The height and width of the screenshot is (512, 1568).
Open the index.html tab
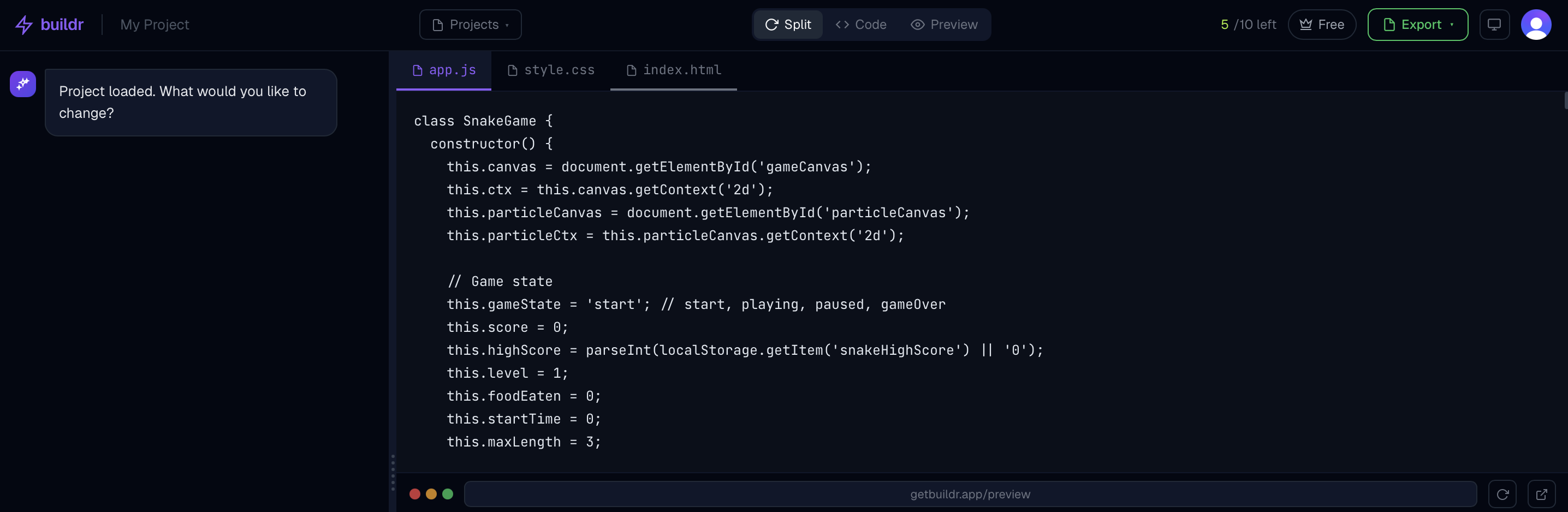[x=673, y=70]
